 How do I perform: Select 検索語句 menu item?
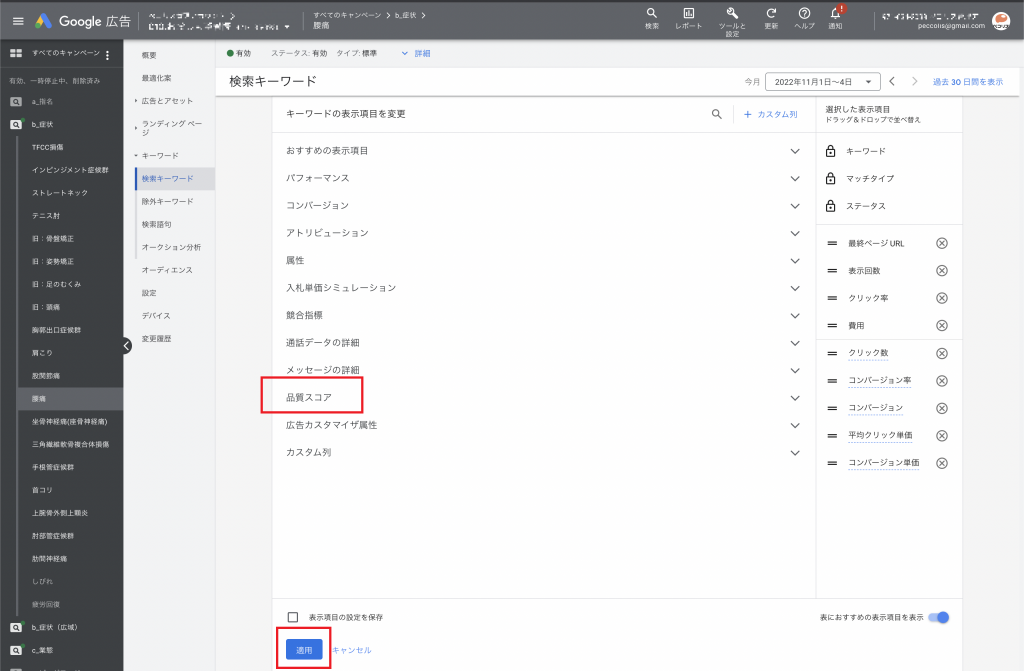157,225
